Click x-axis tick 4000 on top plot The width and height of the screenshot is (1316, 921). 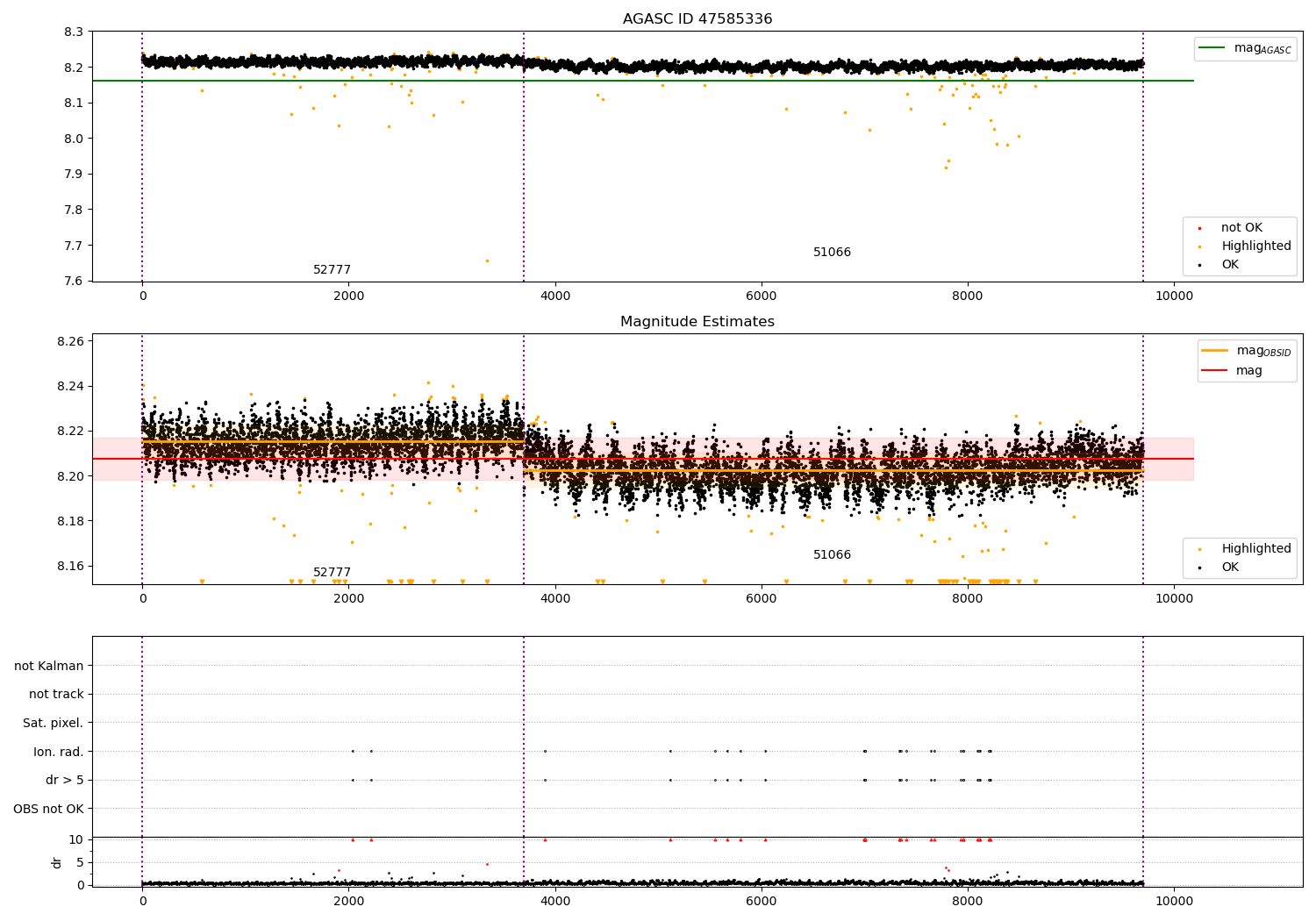tap(554, 296)
